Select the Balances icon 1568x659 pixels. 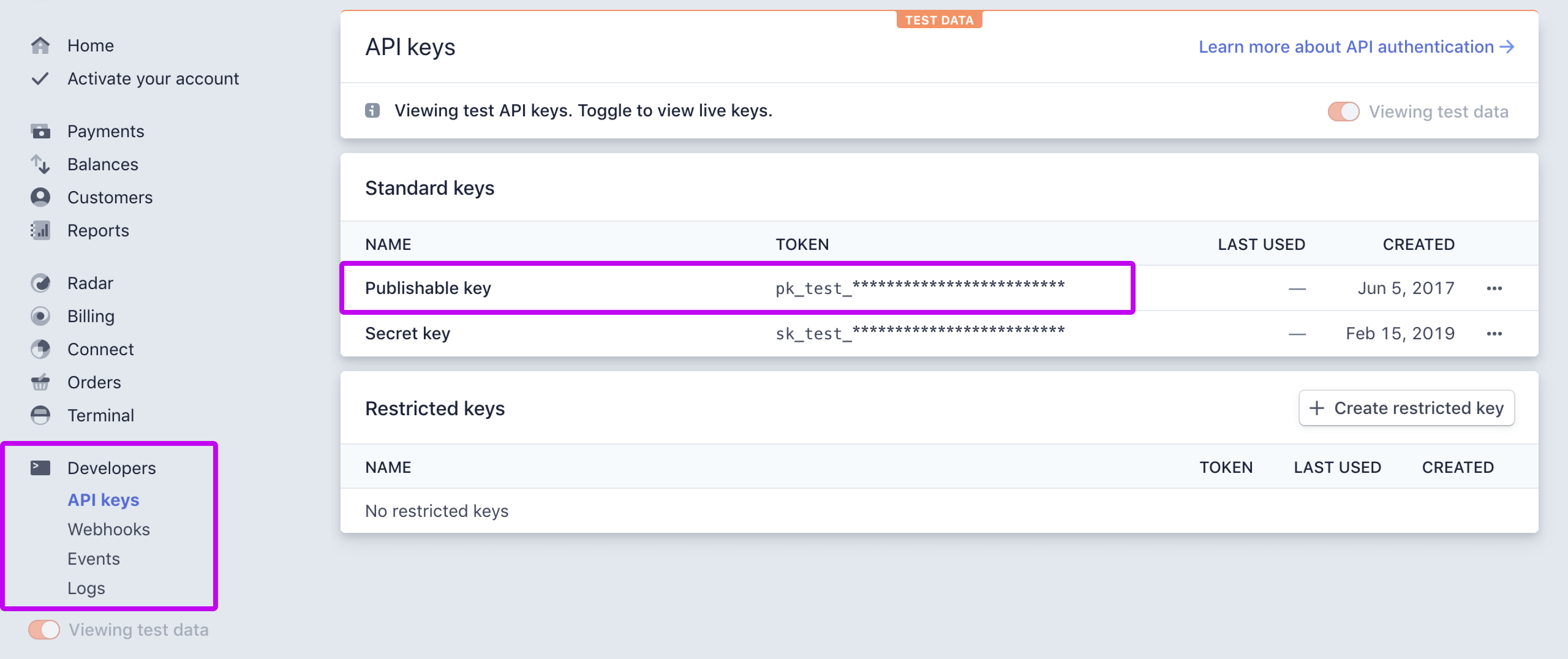tap(40, 164)
